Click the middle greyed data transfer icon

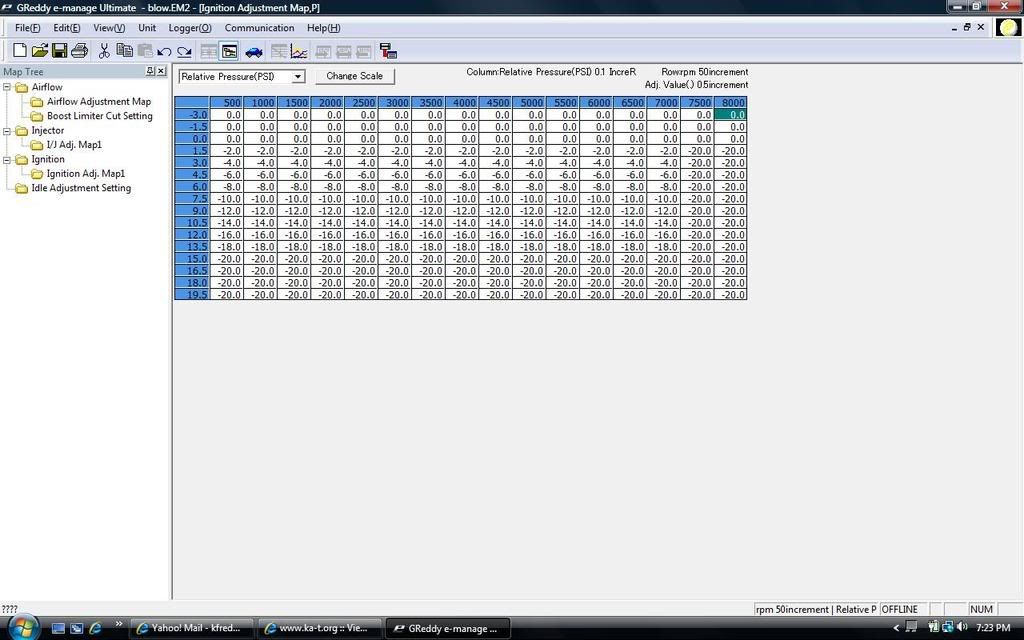tap(344, 52)
